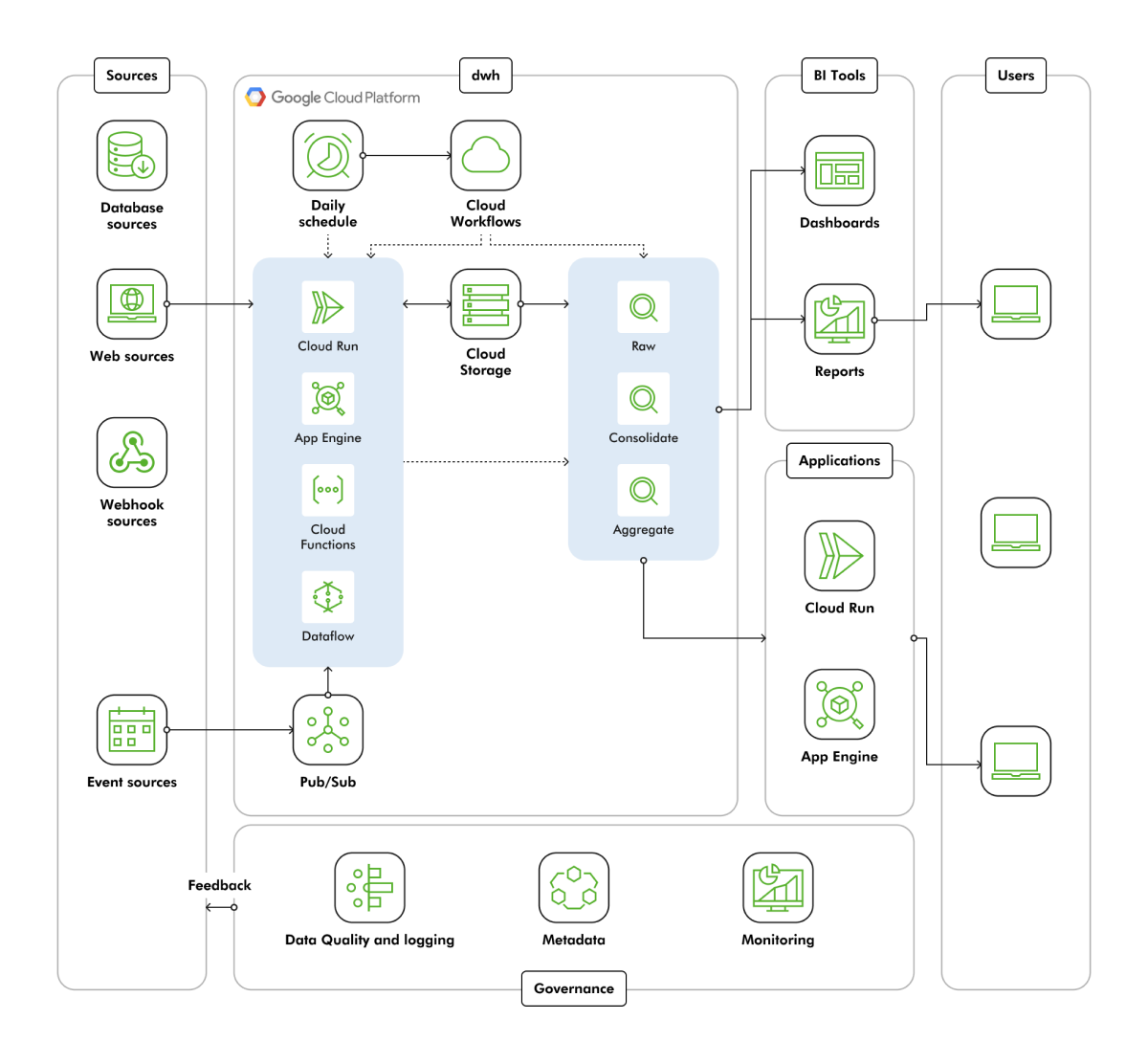Image resolution: width=1148 pixels, height=1064 pixels.
Task: Select the Applications header label
Action: coord(840,460)
